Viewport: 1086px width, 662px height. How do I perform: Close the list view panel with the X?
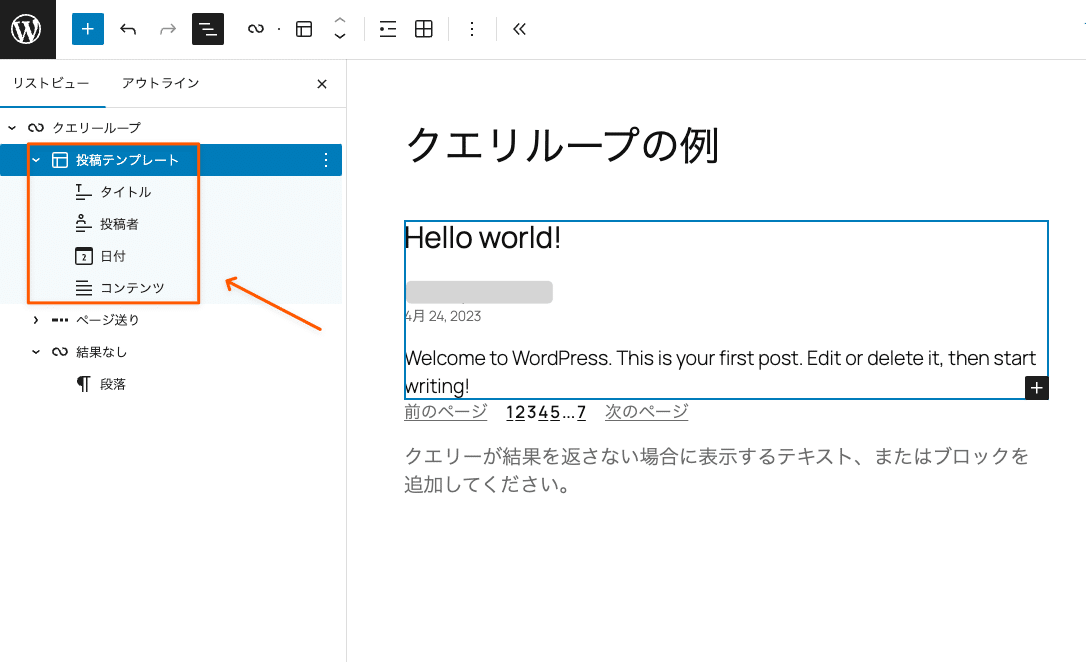tap(321, 84)
